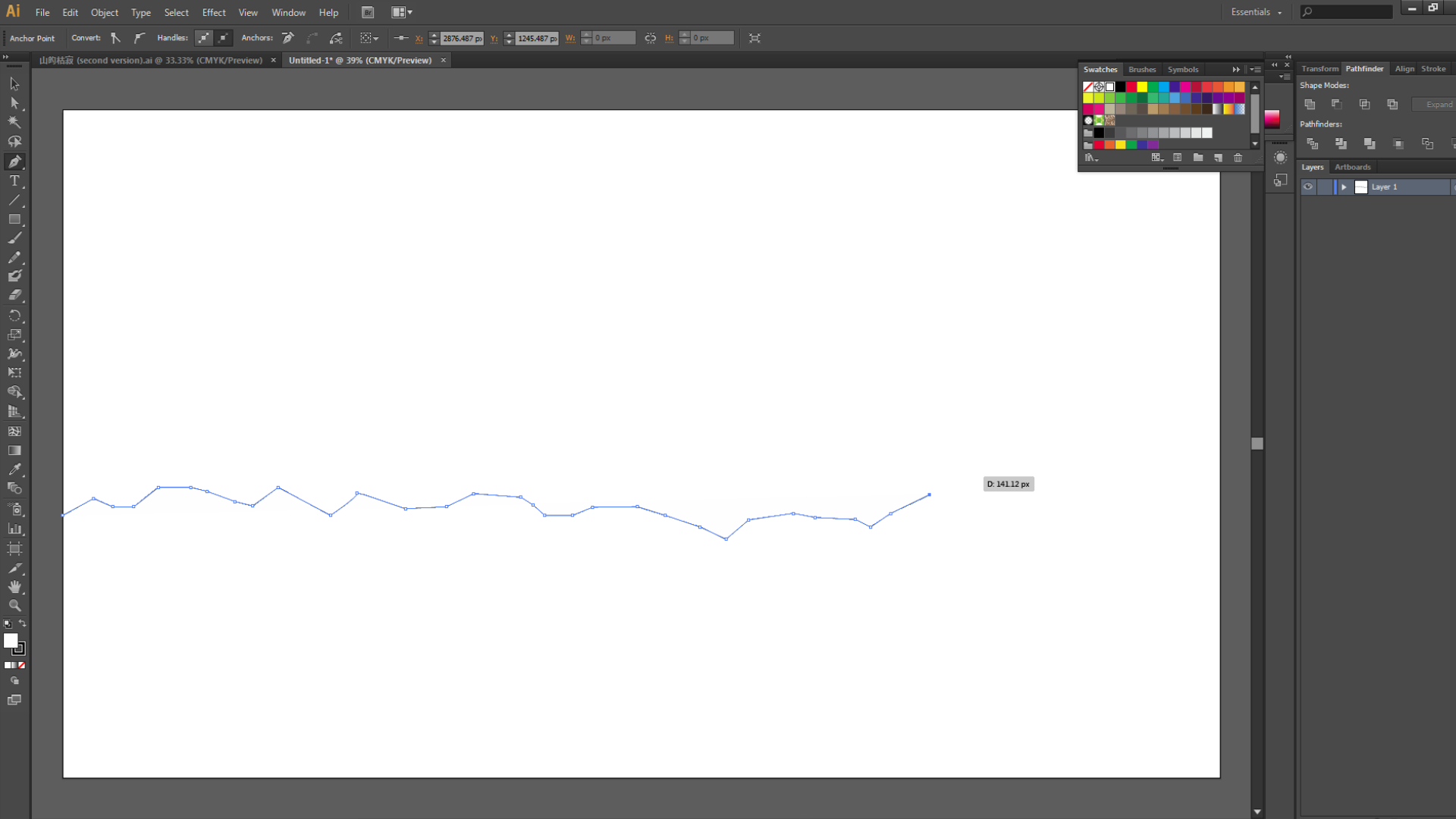Switch to the Brushes tab
The height and width of the screenshot is (819, 1456).
(1142, 69)
